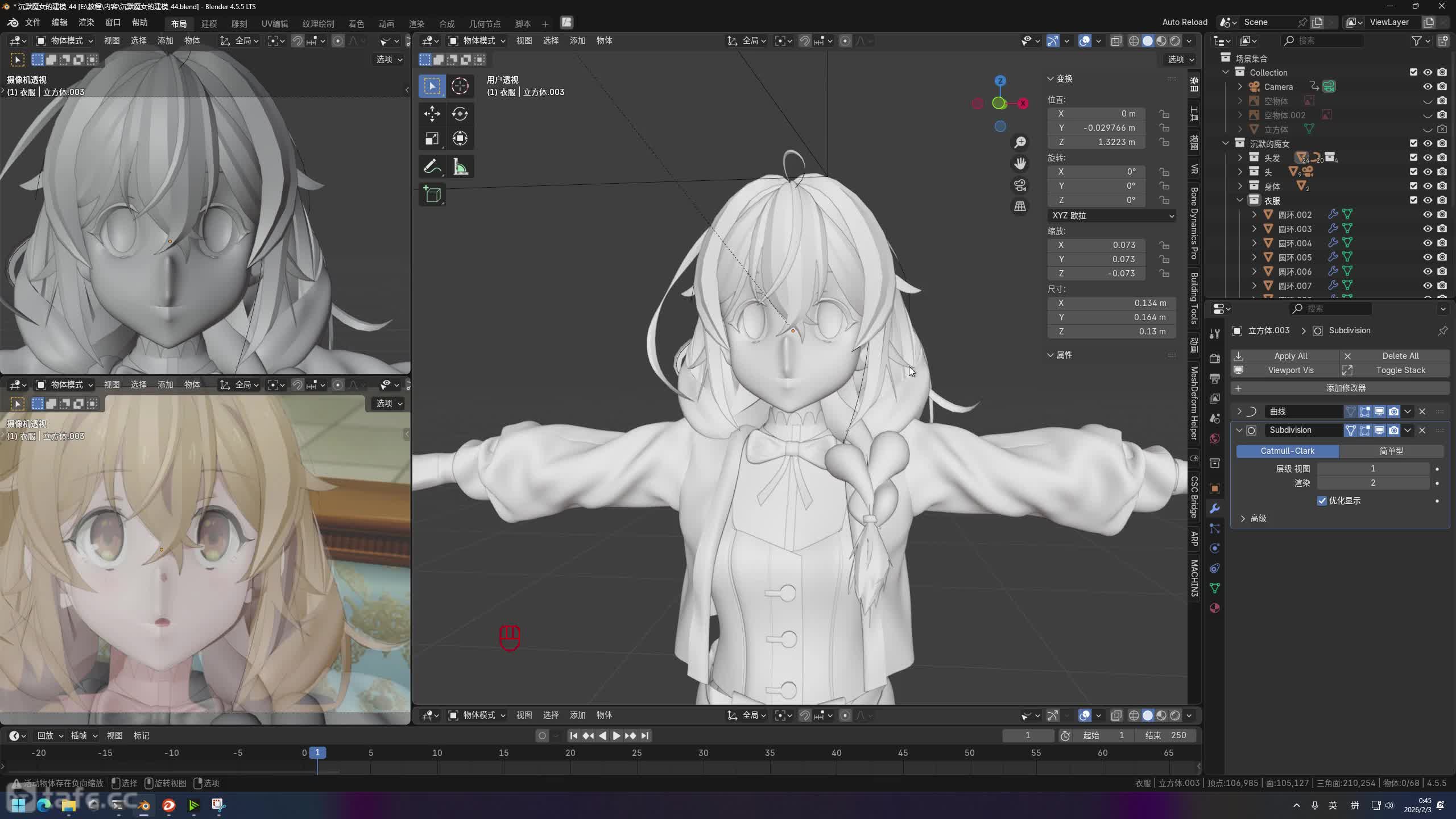
Task: Open Material properties tab
Action: pos(1215,608)
